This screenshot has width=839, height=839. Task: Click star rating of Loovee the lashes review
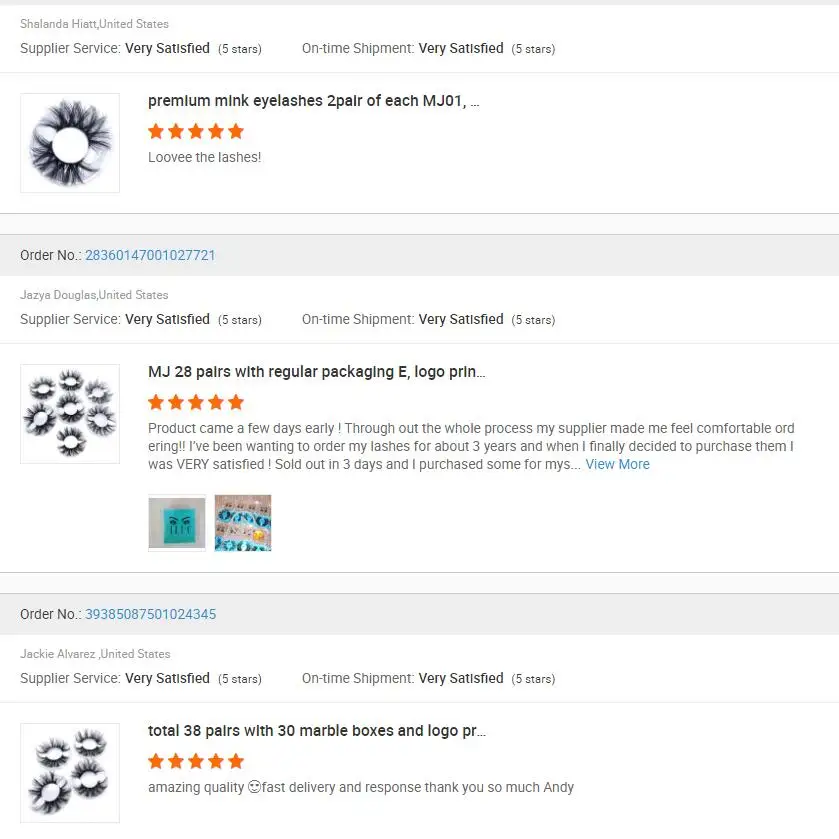196,131
